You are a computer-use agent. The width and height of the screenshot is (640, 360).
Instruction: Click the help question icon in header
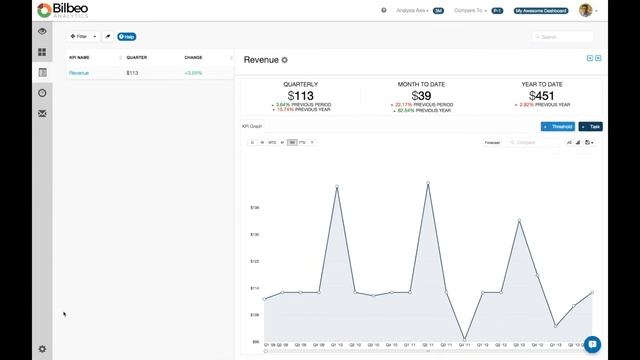click(x=384, y=10)
